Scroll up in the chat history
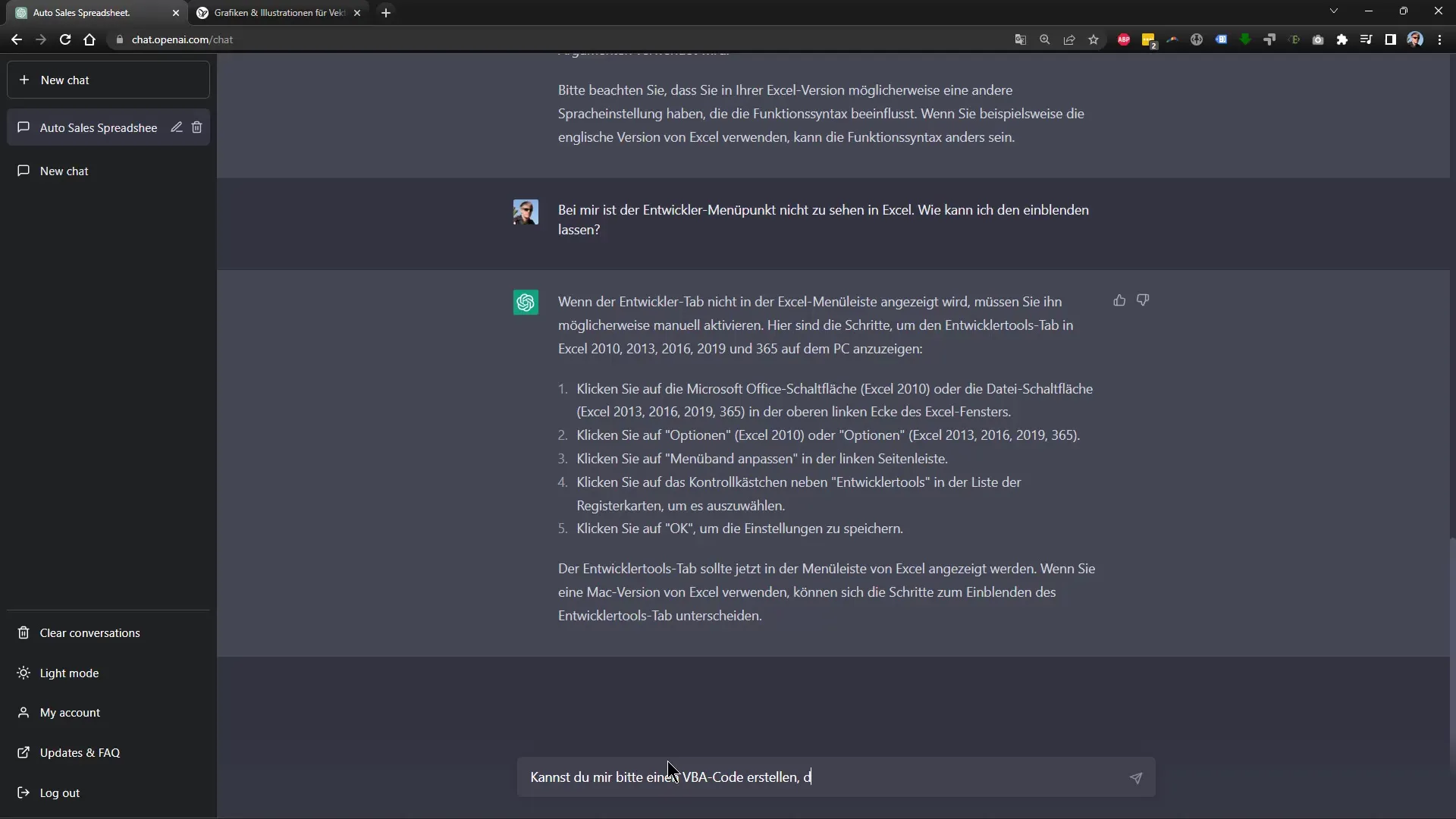 [836, 400]
